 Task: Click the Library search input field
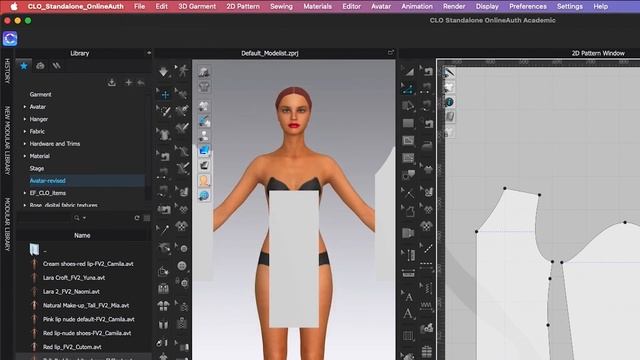(x=44, y=218)
